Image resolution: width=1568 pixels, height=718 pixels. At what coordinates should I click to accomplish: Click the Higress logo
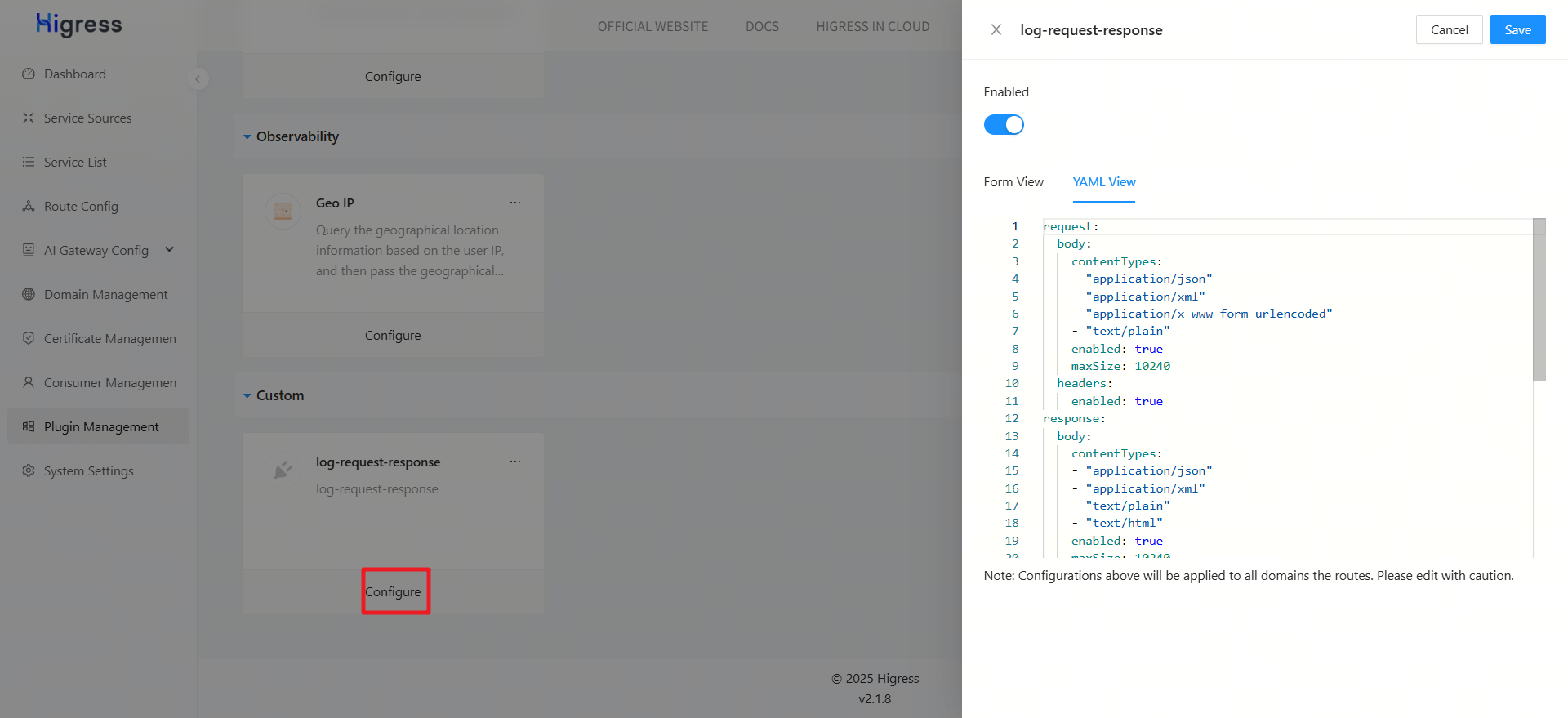click(78, 25)
